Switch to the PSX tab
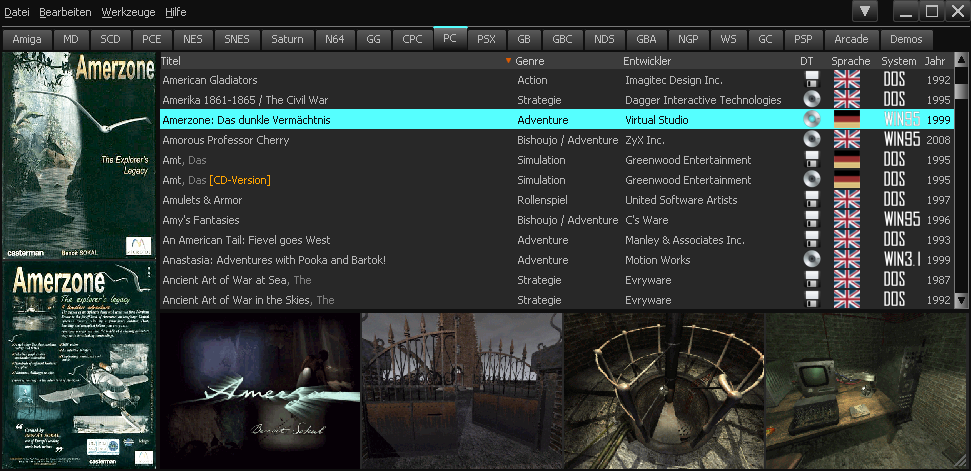This screenshot has height=471, width=971. click(486, 39)
